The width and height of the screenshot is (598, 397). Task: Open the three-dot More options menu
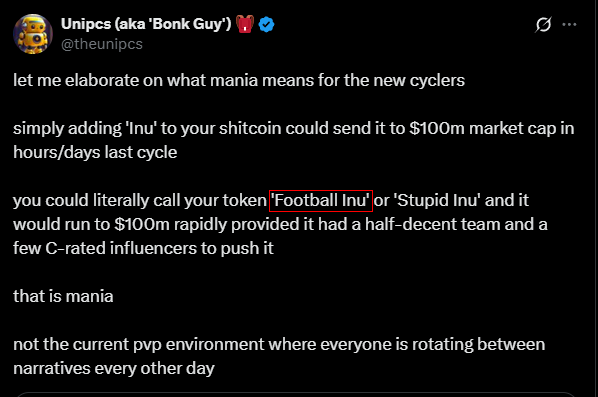(569, 24)
